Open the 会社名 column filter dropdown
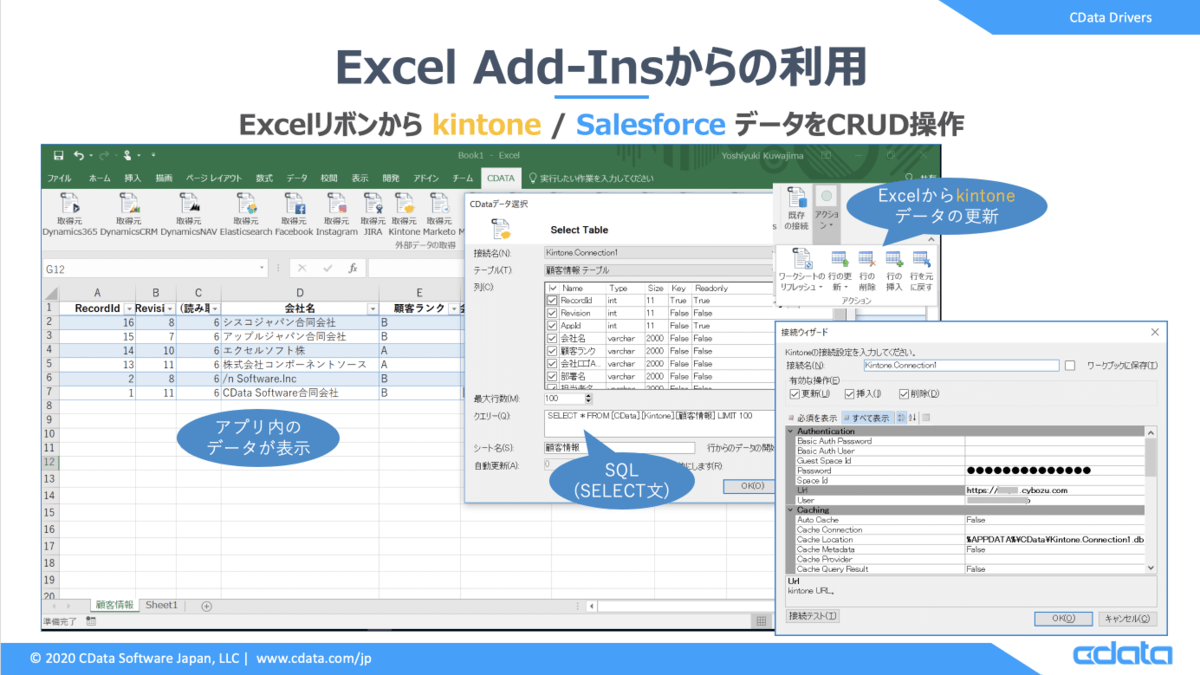This screenshot has width=1200, height=675. pos(373,309)
